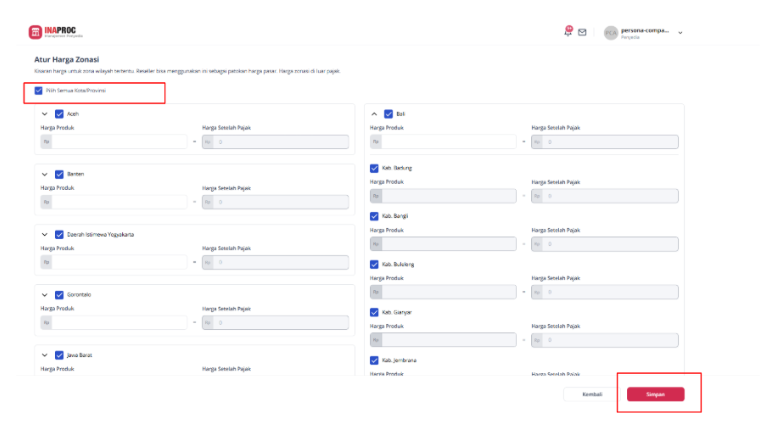Uncheck the Kab. Badung checkbox
Image resolution: width=773 pixels, height=433 pixels.
click(374, 168)
